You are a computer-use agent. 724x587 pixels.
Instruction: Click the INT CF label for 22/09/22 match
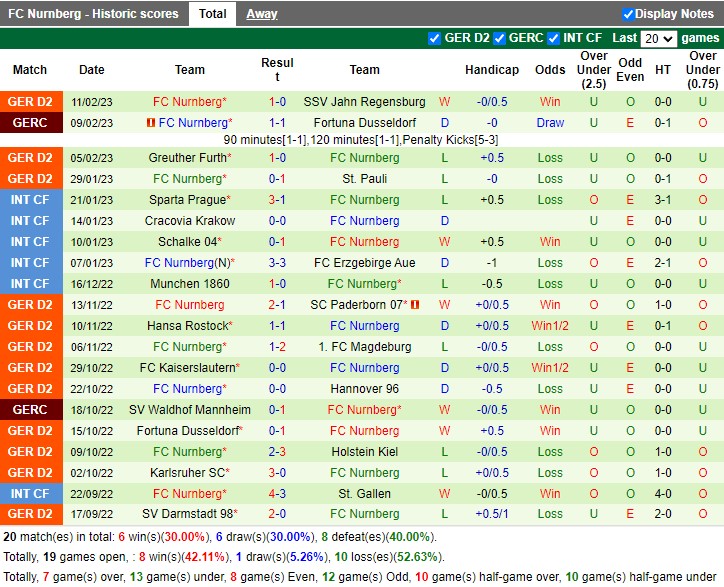[x=30, y=494]
